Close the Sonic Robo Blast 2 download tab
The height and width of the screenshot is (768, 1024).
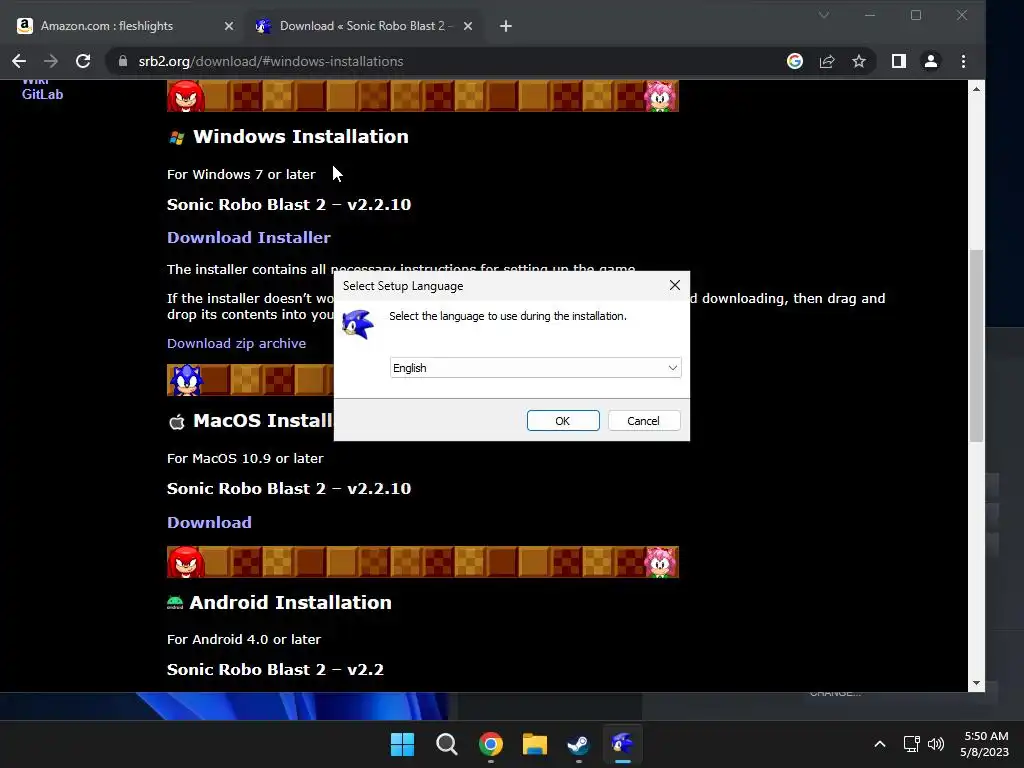pos(468,26)
